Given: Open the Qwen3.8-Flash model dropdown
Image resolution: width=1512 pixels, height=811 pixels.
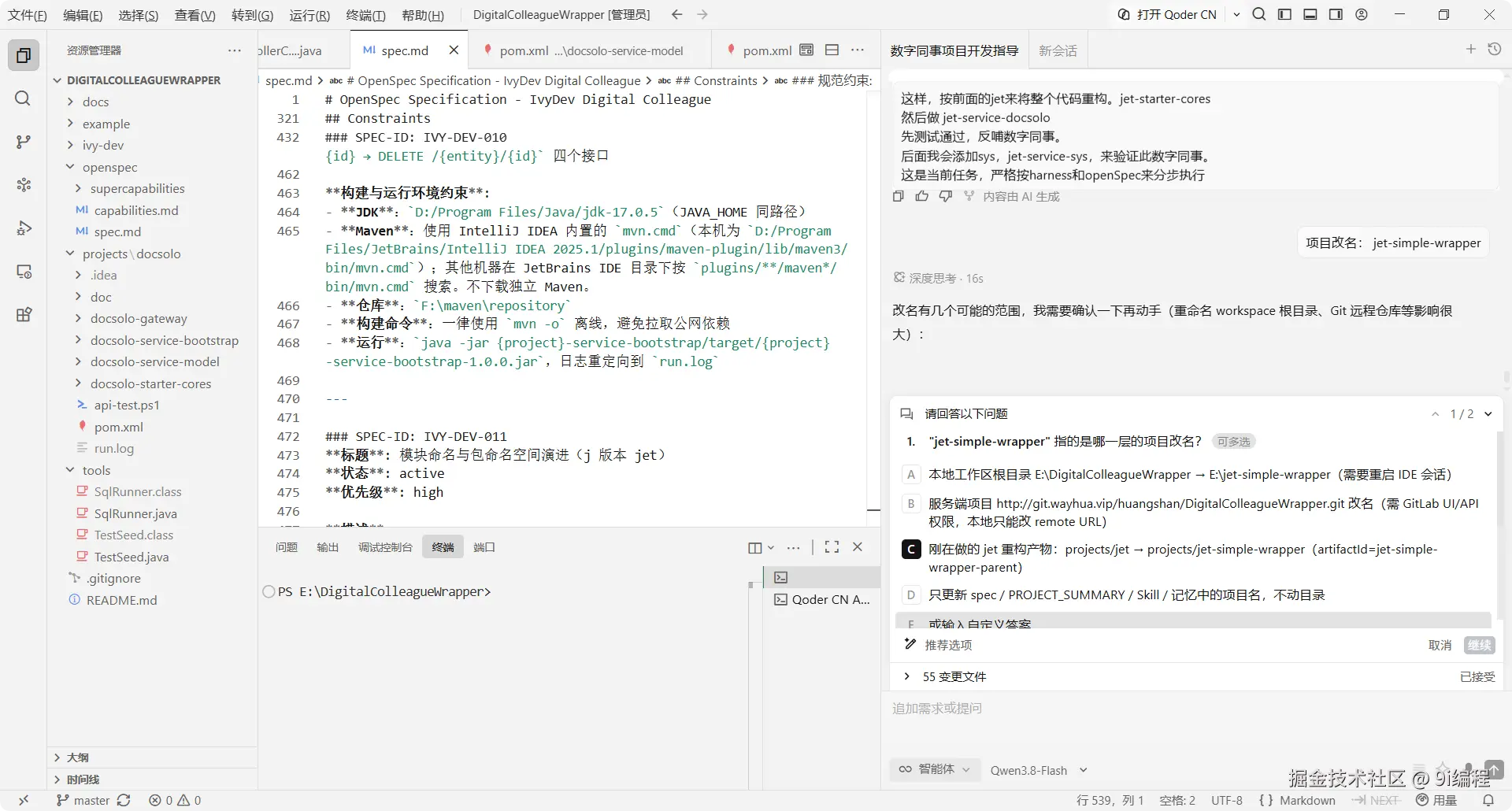Looking at the screenshot, I should click(1039, 770).
